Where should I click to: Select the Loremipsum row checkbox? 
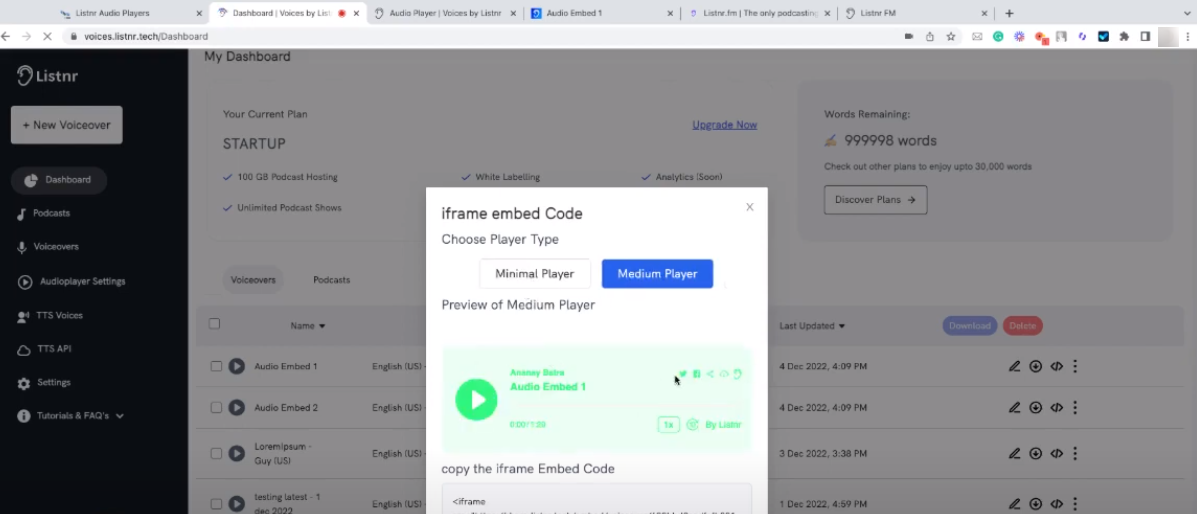tap(216, 453)
